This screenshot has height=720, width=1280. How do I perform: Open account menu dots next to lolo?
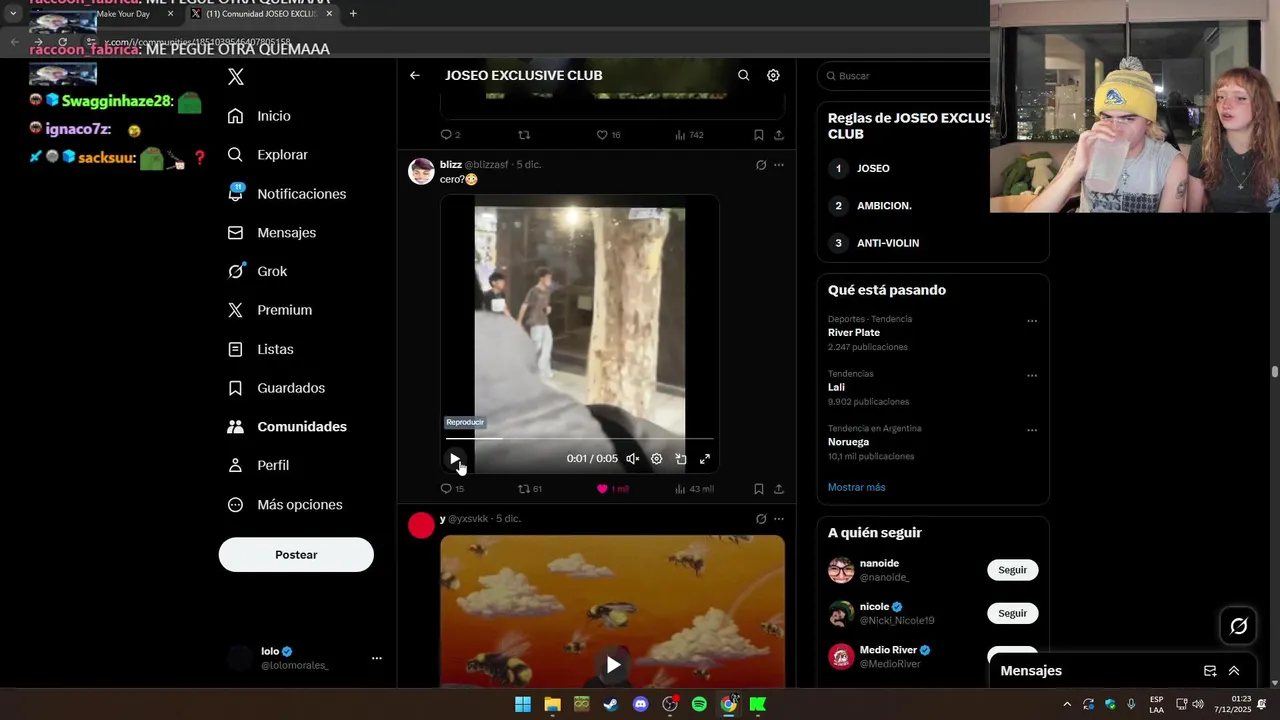click(x=377, y=658)
